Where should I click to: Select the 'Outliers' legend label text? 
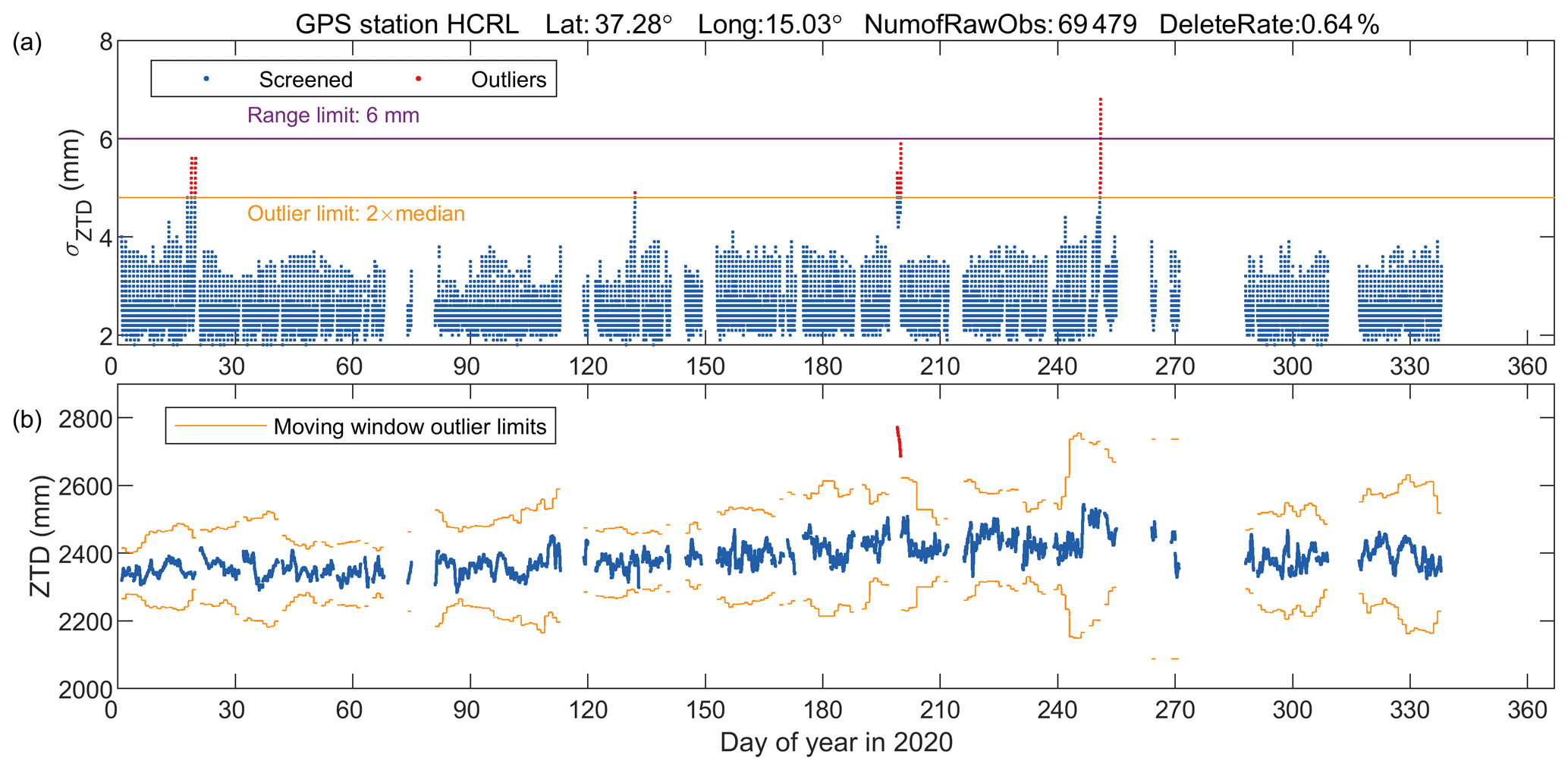coord(508,80)
